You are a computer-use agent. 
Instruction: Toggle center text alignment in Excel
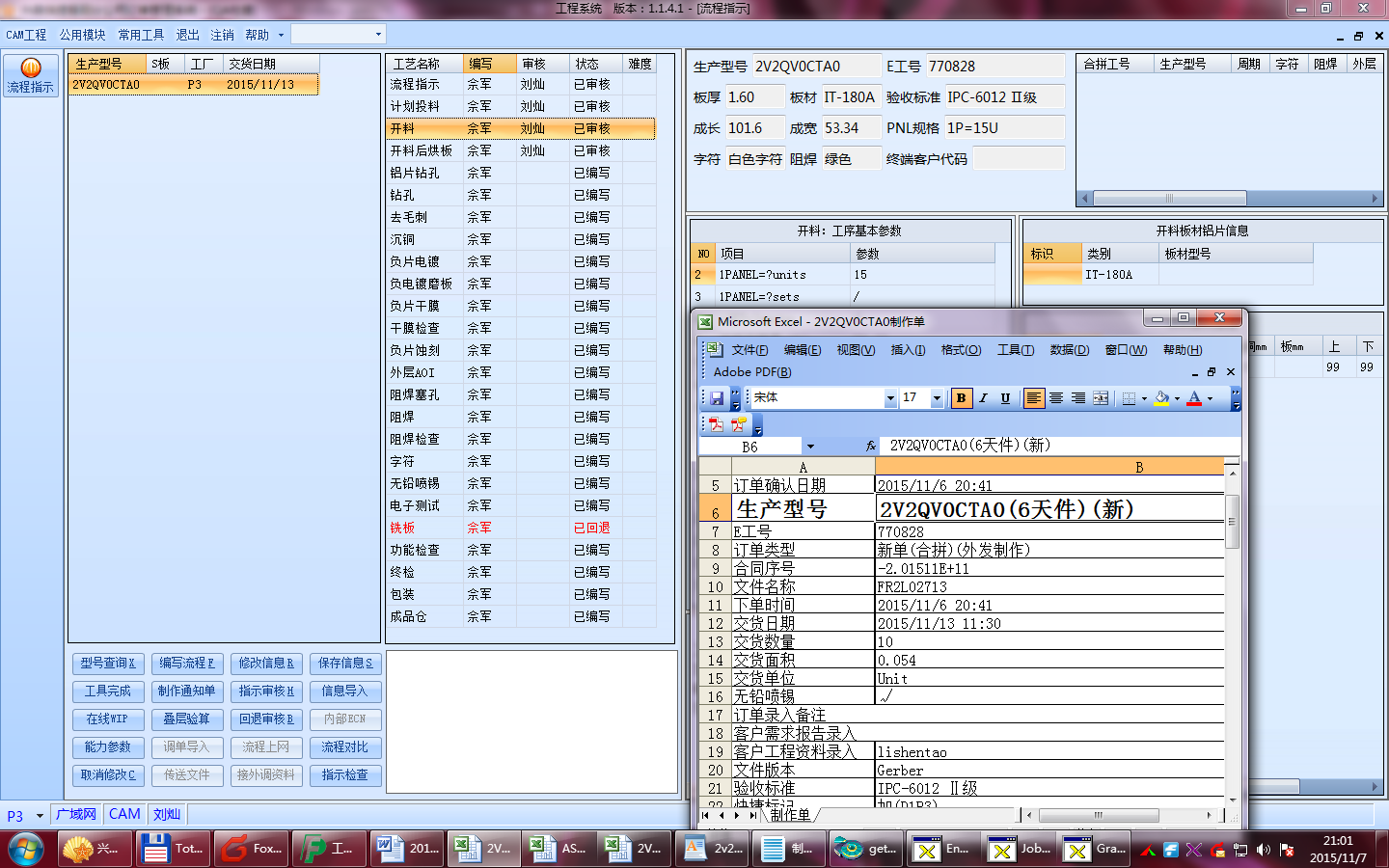coord(1056,397)
